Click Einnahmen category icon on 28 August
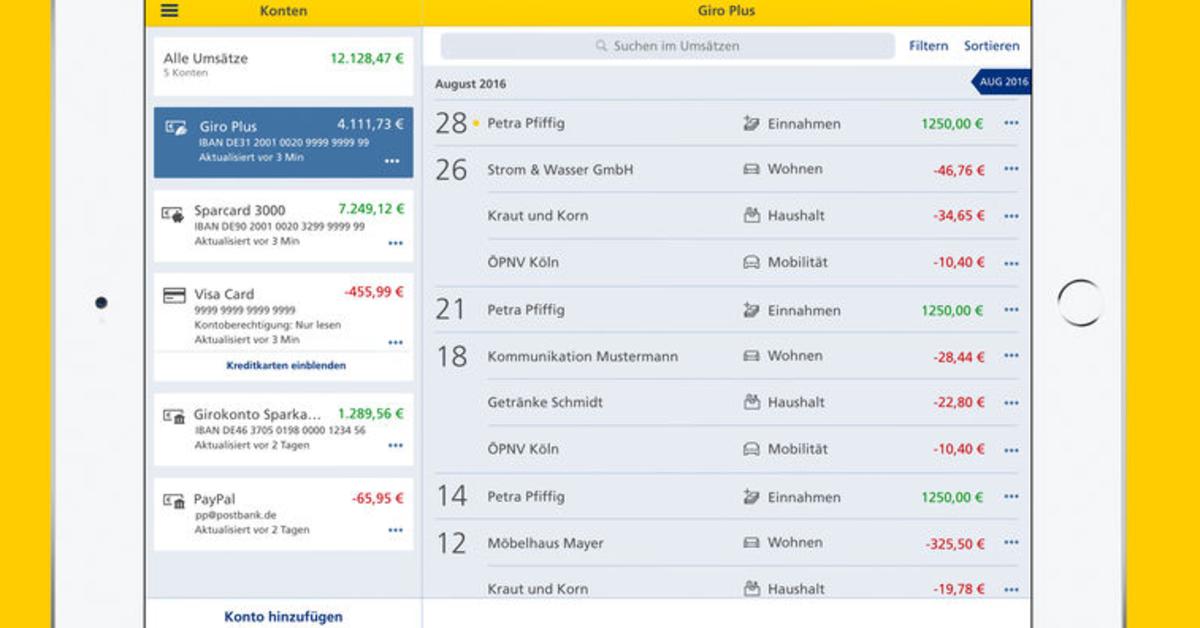 (x=751, y=124)
